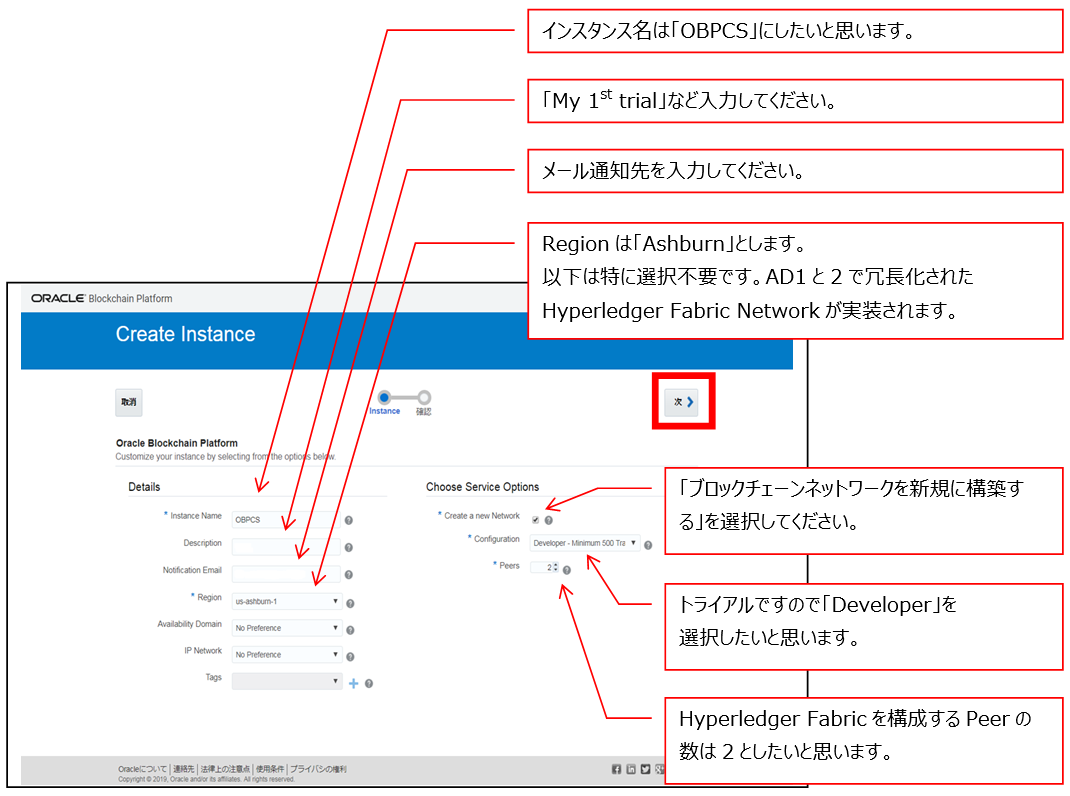Click the help icon beside Notification Email
The width and height of the screenshot is (1070, 796).
point(349,575)
